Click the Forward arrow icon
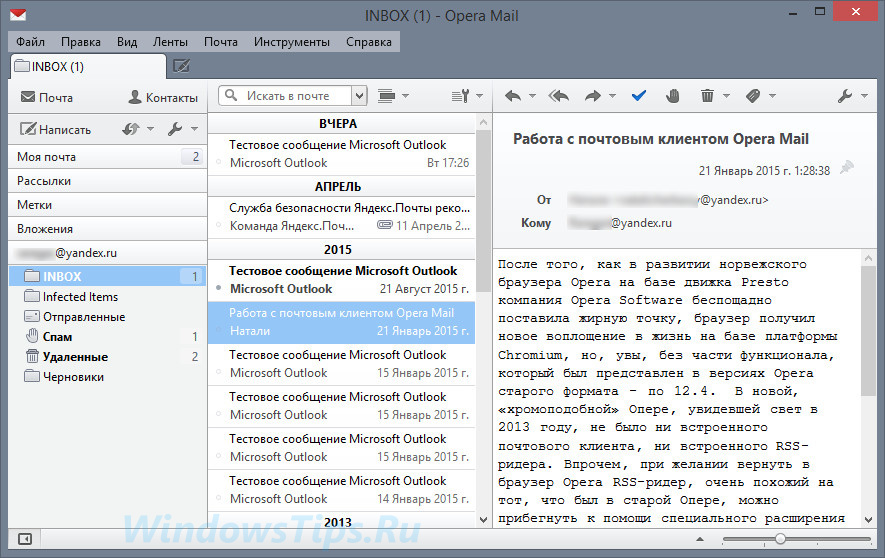Viewport: 885px width, 558px height. click(x=593, y=96)
